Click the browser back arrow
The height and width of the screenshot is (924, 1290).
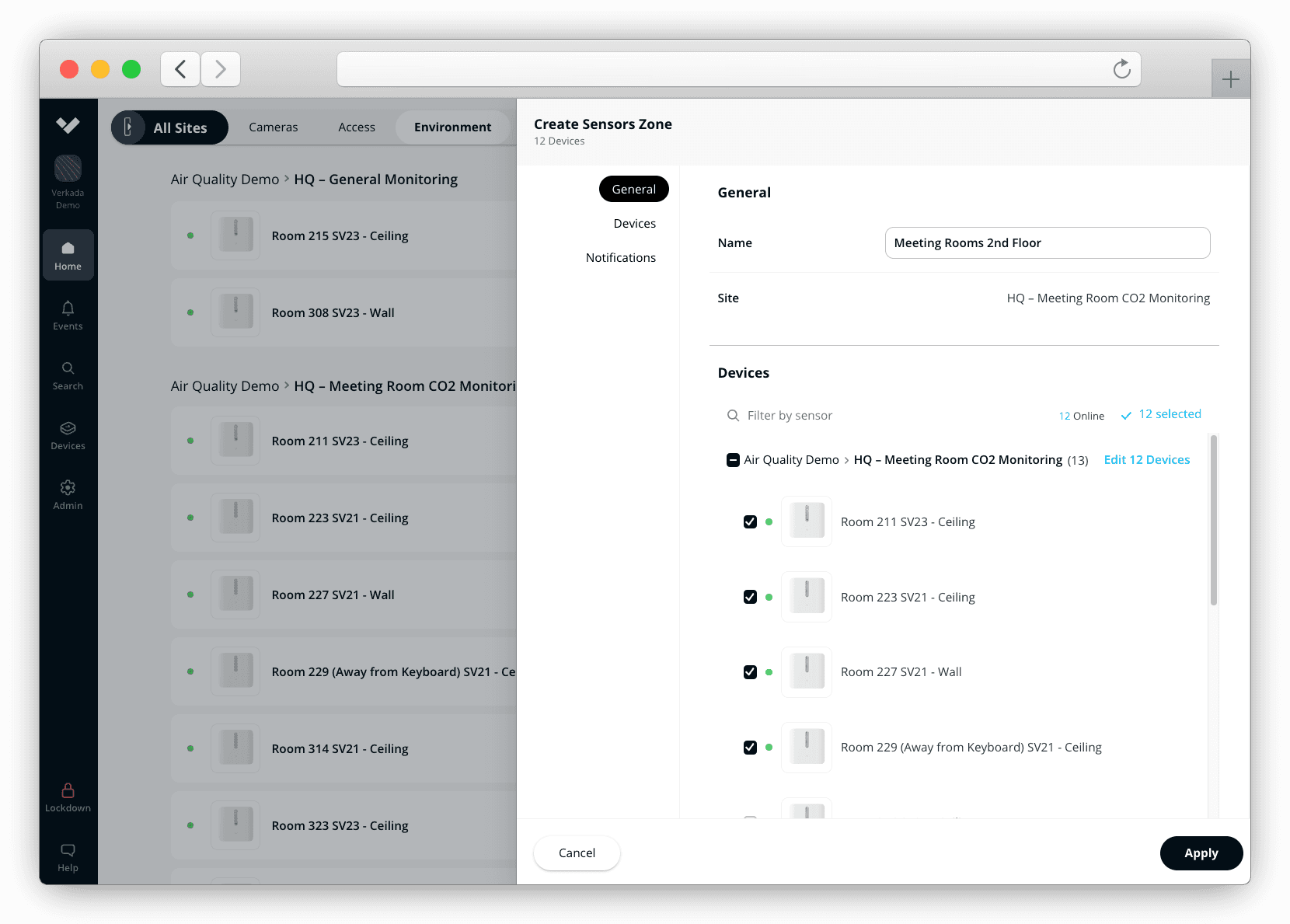180,69
